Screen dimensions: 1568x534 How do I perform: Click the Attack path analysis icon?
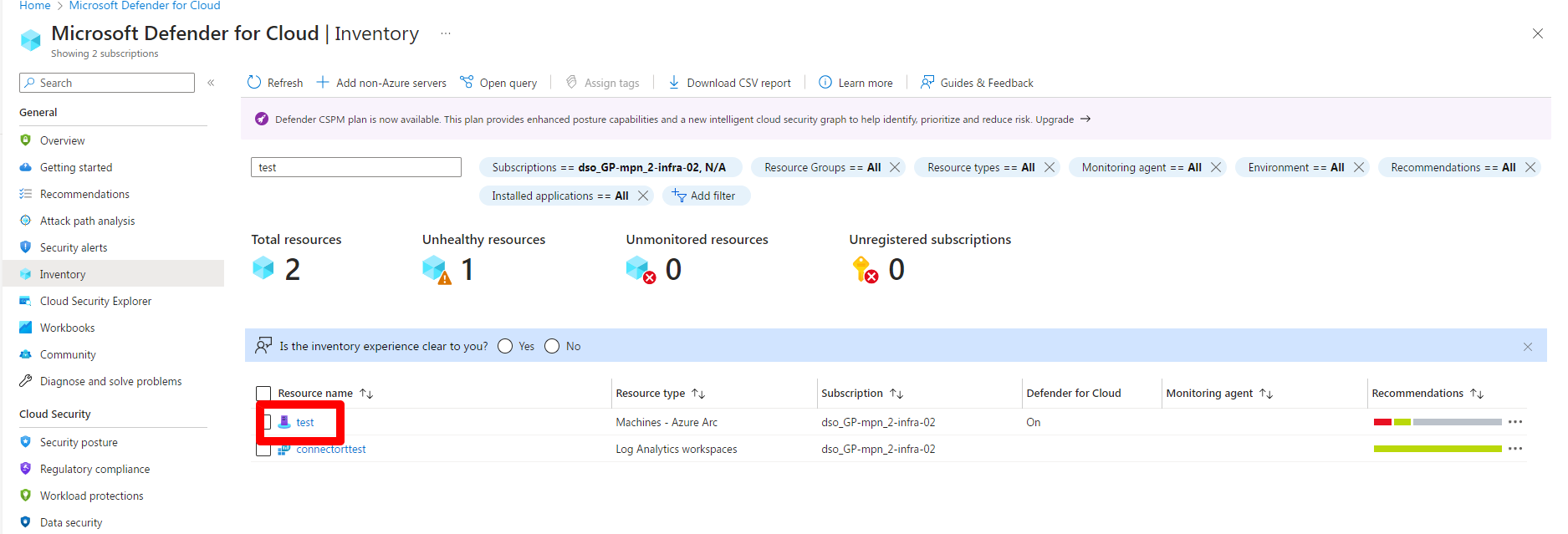click(x=26, y=221)
